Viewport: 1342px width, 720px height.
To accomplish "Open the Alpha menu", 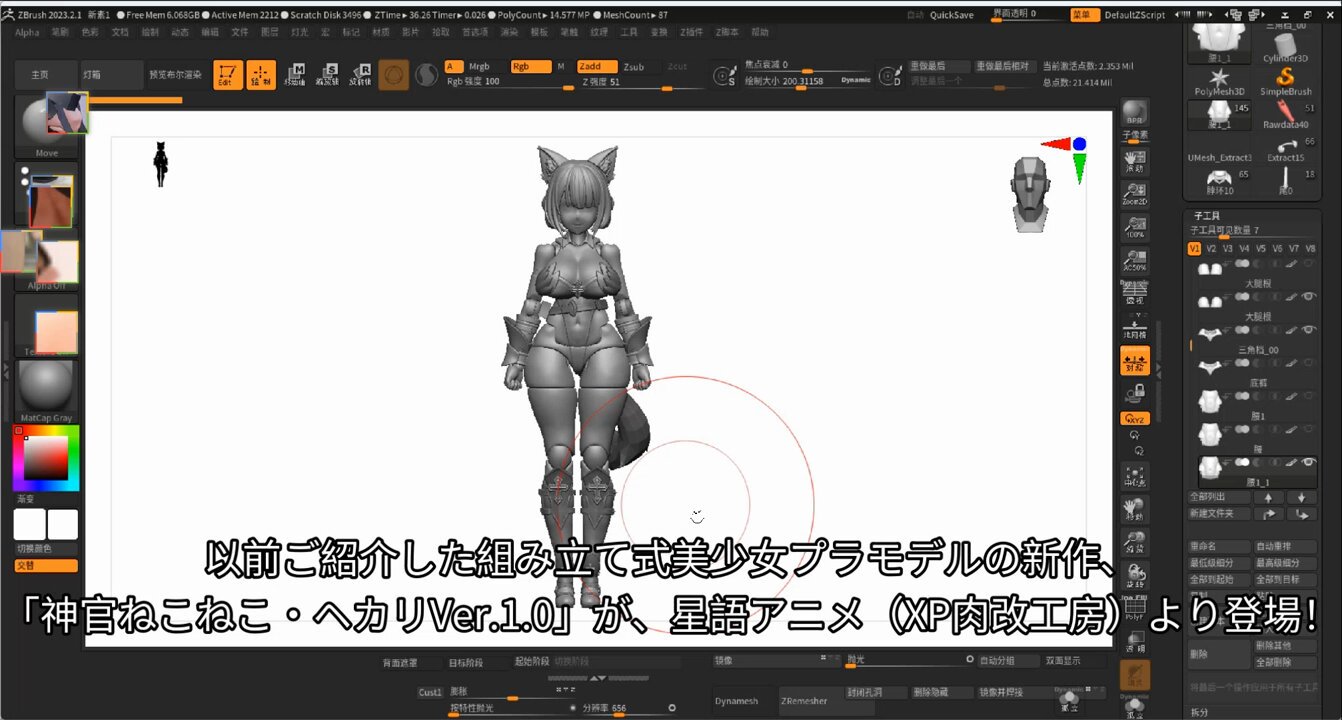I will click(x=27, y=32).
